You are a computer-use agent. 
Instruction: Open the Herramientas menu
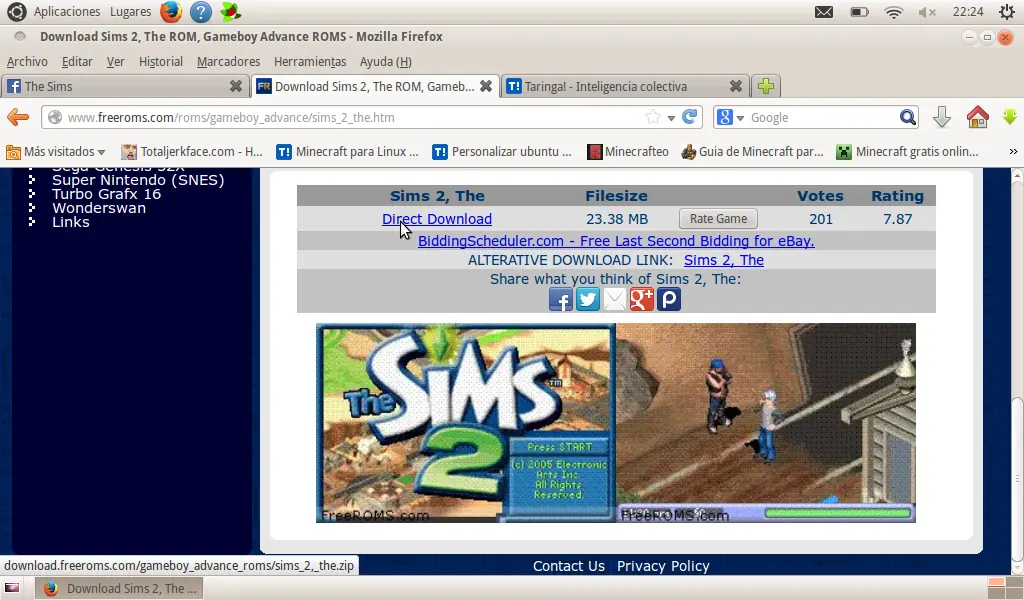coord(310,61)
